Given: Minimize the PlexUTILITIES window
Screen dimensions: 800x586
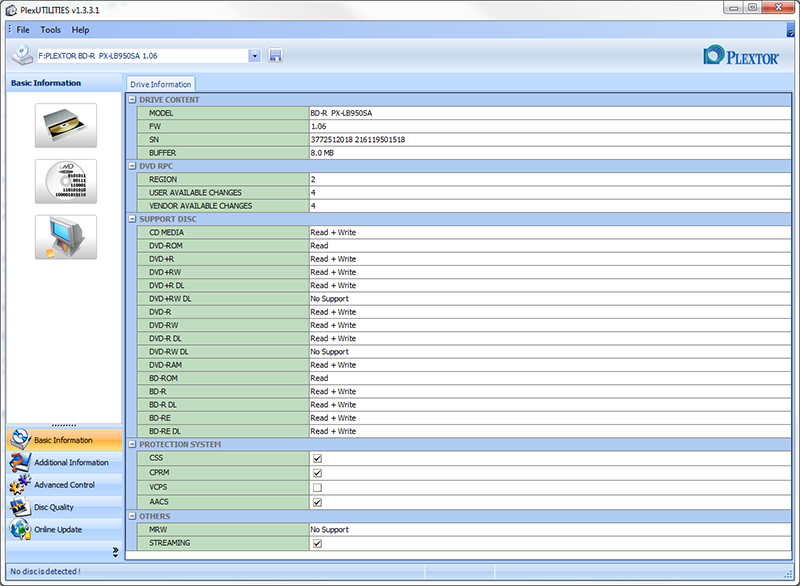Looking at the screenshot, I should coord(734,8).
